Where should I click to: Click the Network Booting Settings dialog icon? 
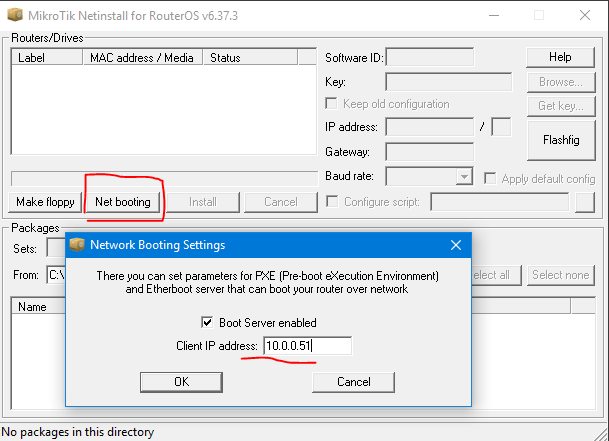(78, 245)
